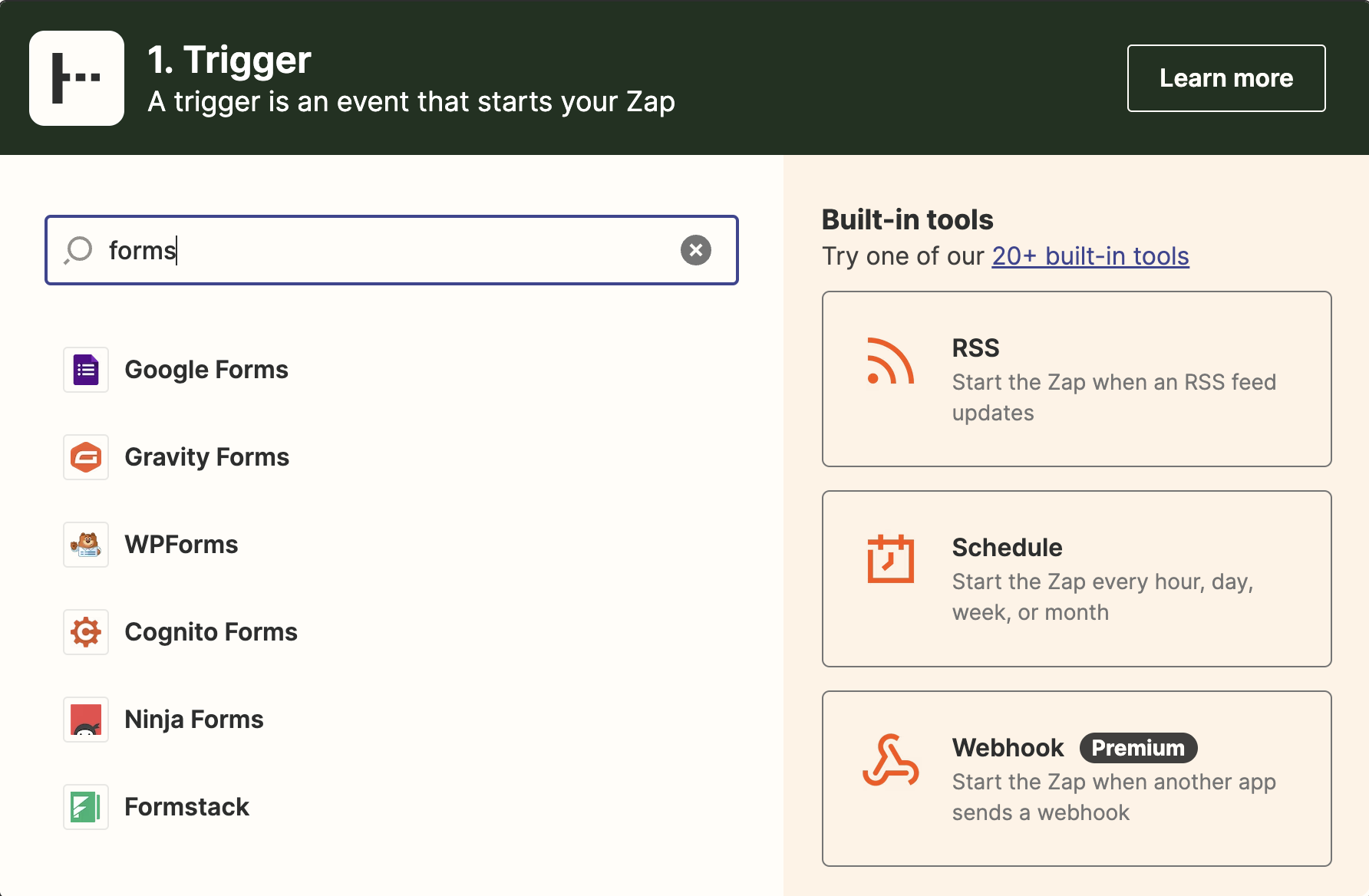
Task: Select the Gravity Forms app icon
Action: pyautogui.click(x=85, y=457)
